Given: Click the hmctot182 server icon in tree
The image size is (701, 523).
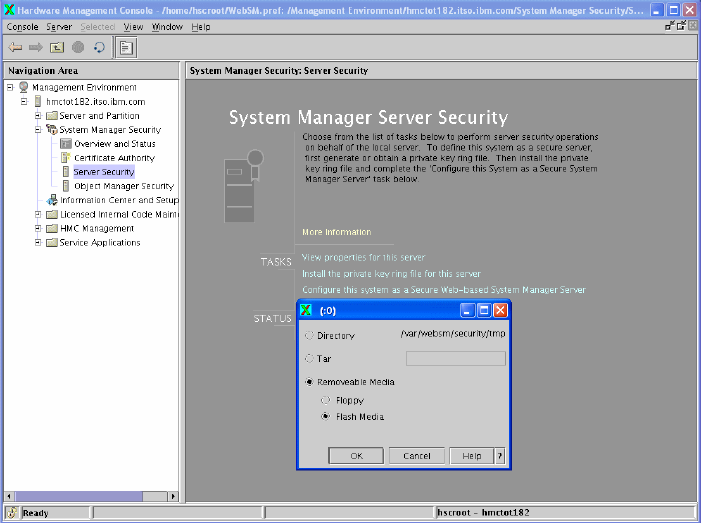Looking at the screenshot, I should pos(38,101).
